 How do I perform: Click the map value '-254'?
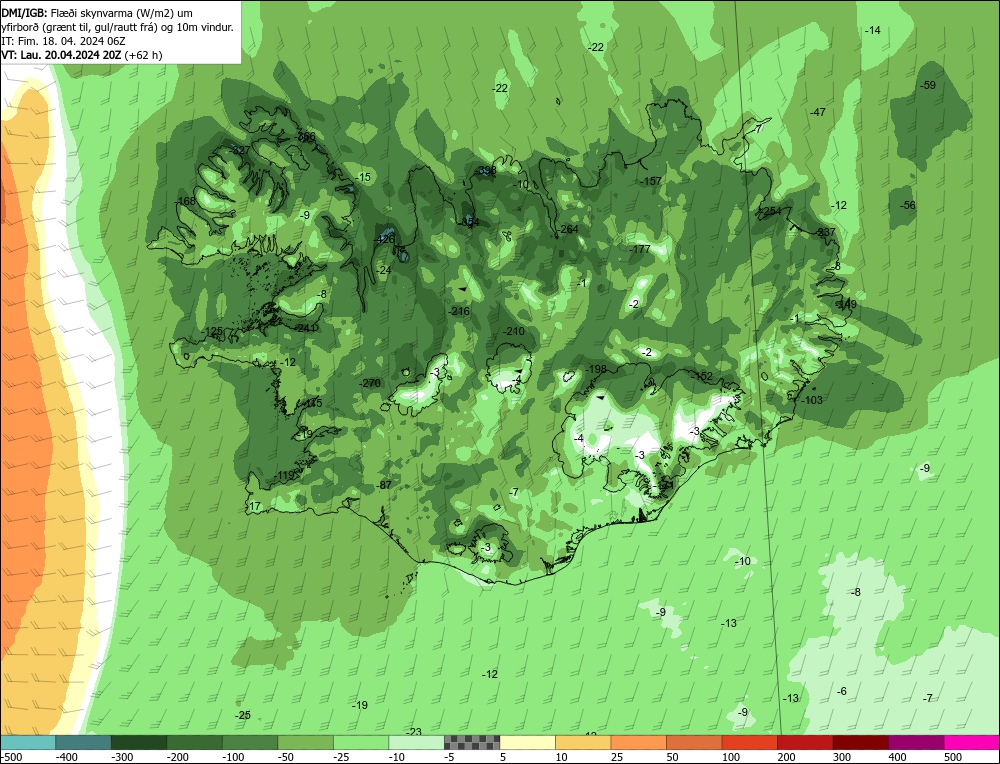pyautogui.click(x=770, y=211)
